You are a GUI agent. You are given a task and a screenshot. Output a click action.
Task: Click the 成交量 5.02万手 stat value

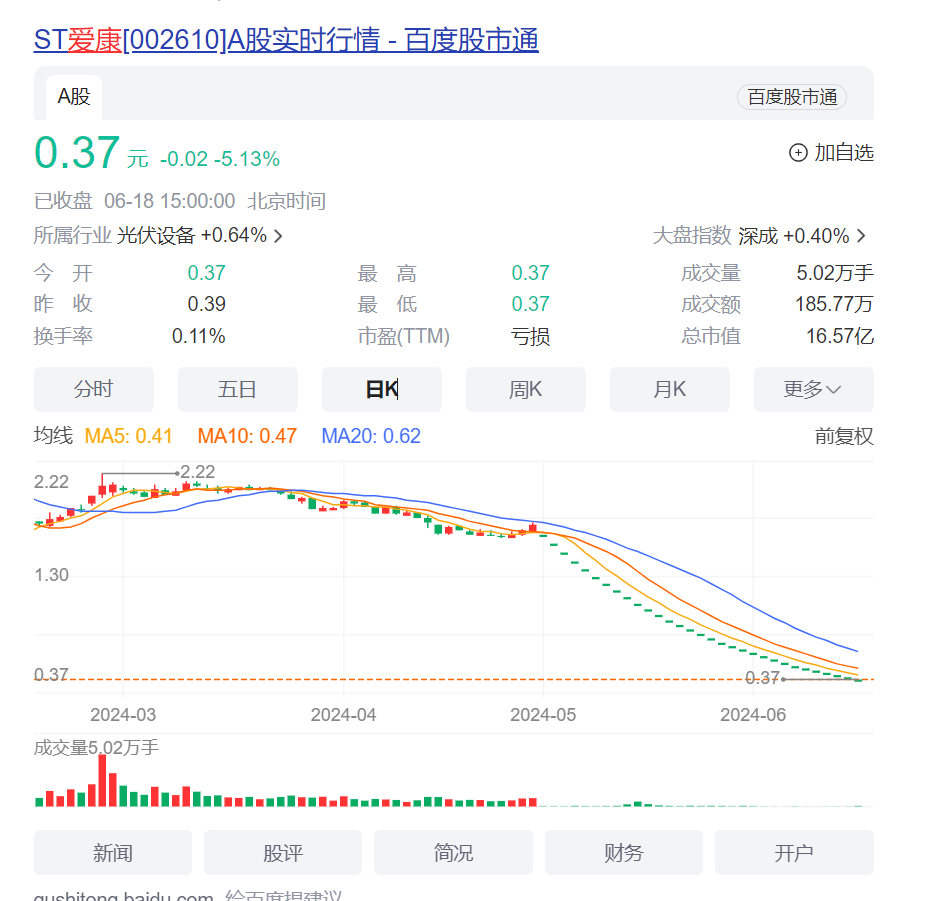click(x=835, y=273)
